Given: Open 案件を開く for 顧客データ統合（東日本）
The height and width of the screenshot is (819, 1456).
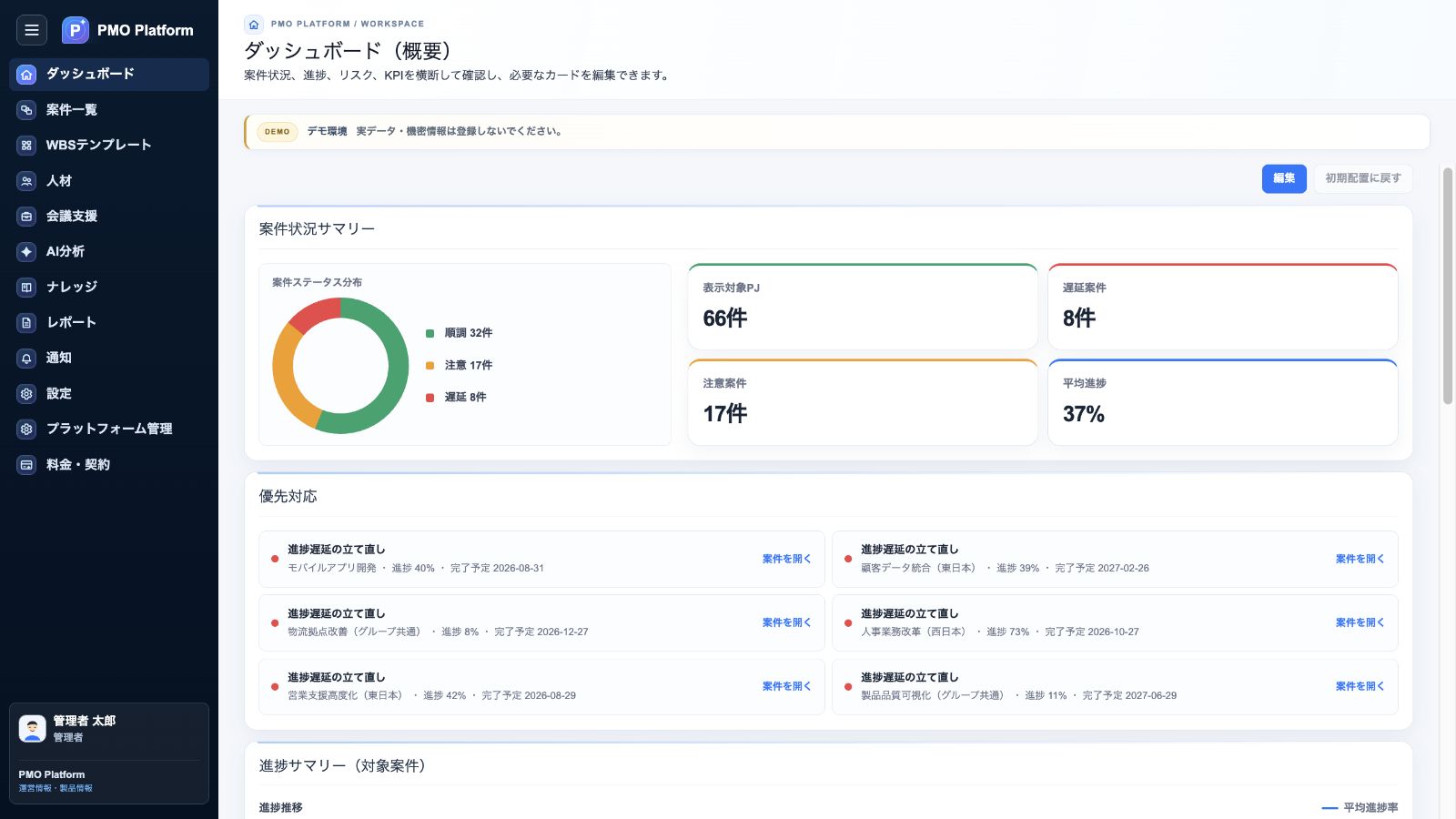Looking at the screenshot, I should tap(1360, 559).
